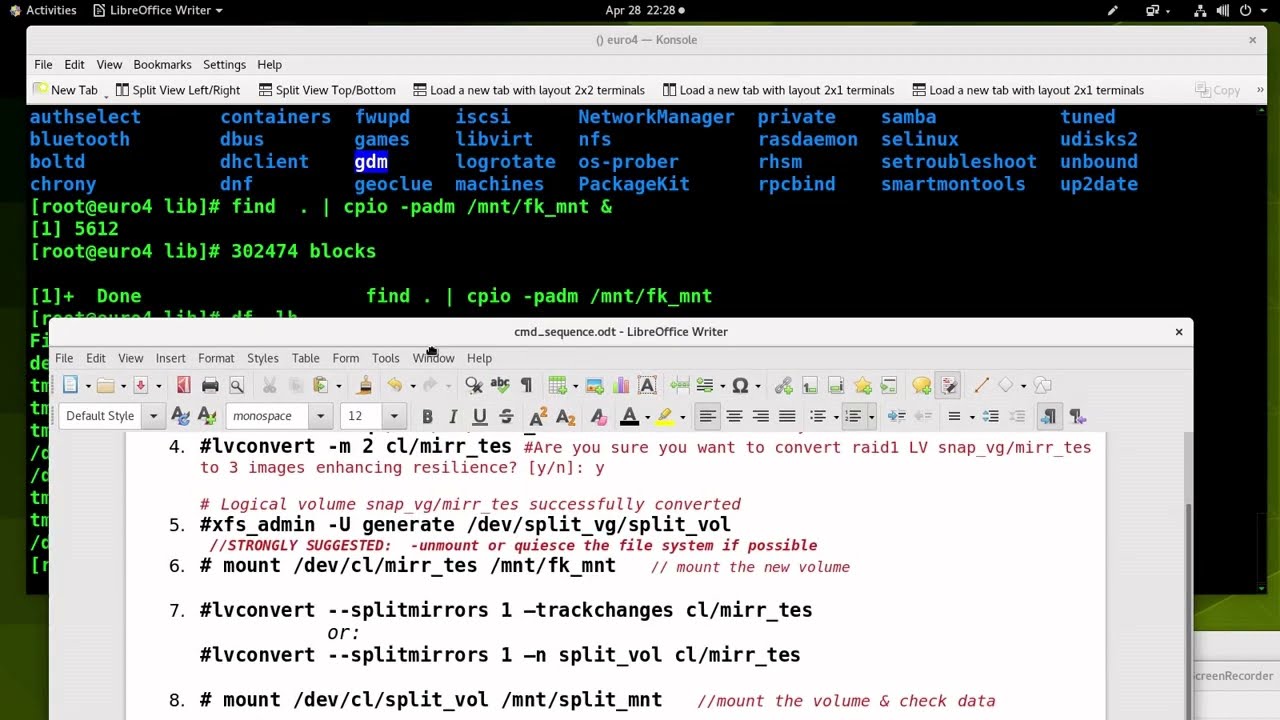
Task: Expand the Default Style paragraph style dropdown
Action: pos(153,416)
